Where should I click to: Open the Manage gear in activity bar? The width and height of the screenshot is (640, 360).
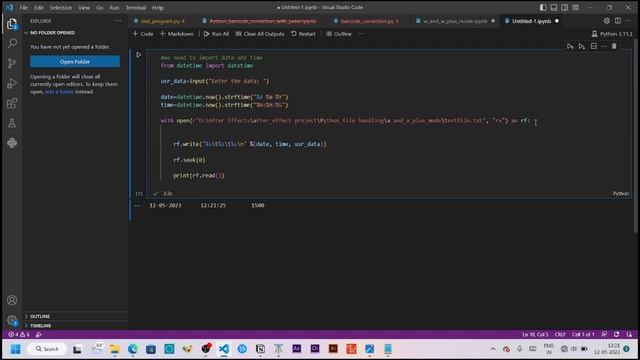[12, 320]
